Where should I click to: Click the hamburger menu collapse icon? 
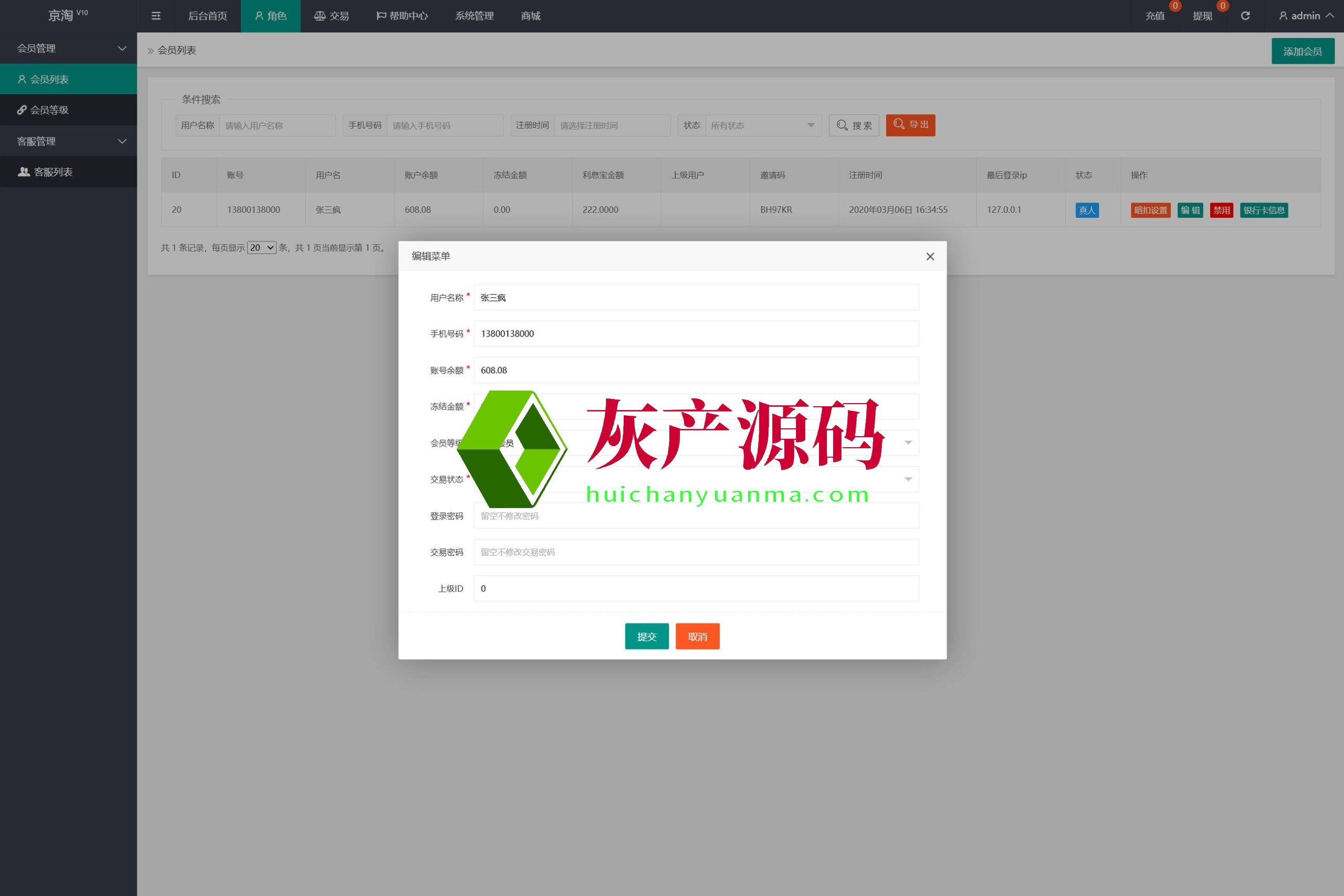click(x=155, y=16)
